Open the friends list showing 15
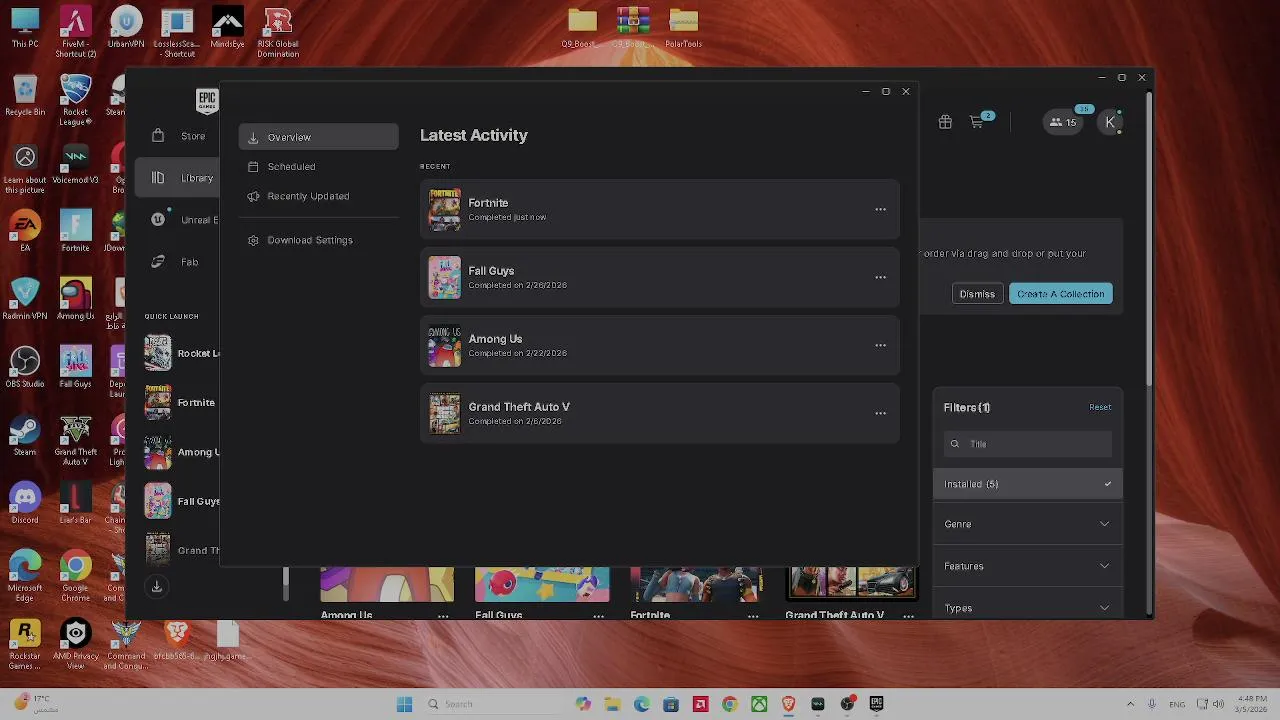This screenshot has height=720, width=1280. 1063,122
